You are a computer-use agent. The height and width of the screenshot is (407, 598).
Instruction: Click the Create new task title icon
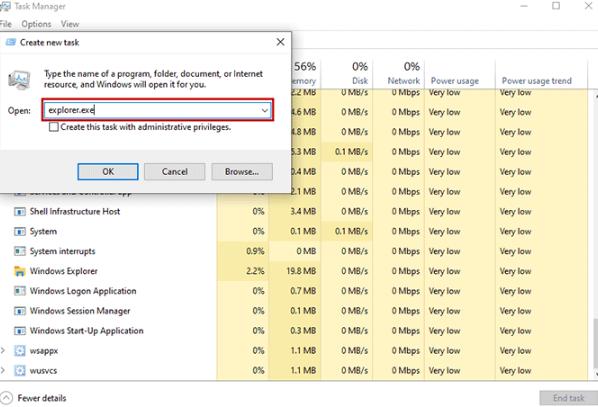11,42
